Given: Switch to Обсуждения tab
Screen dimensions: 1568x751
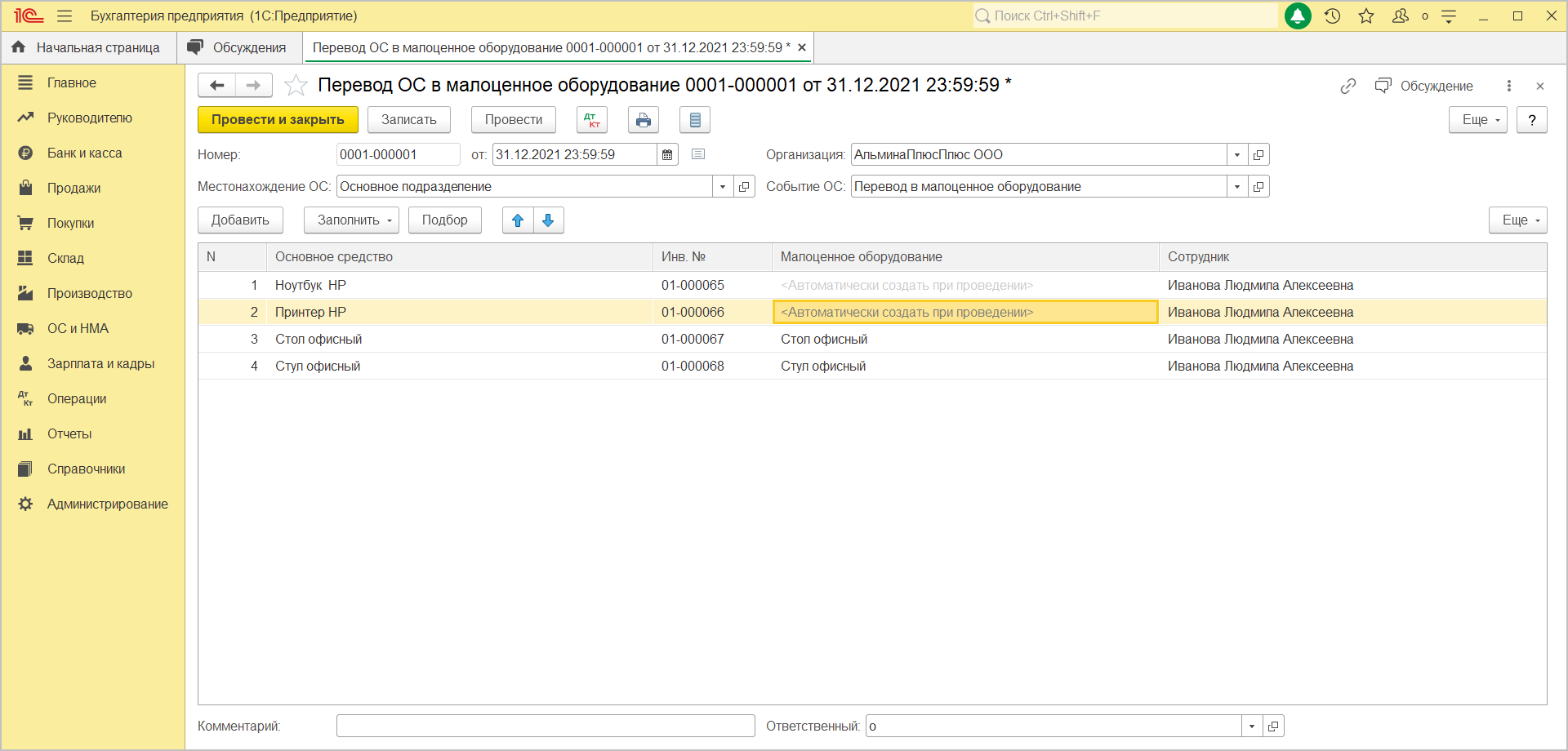Looking at the screenshot, I should coord(239,47).
